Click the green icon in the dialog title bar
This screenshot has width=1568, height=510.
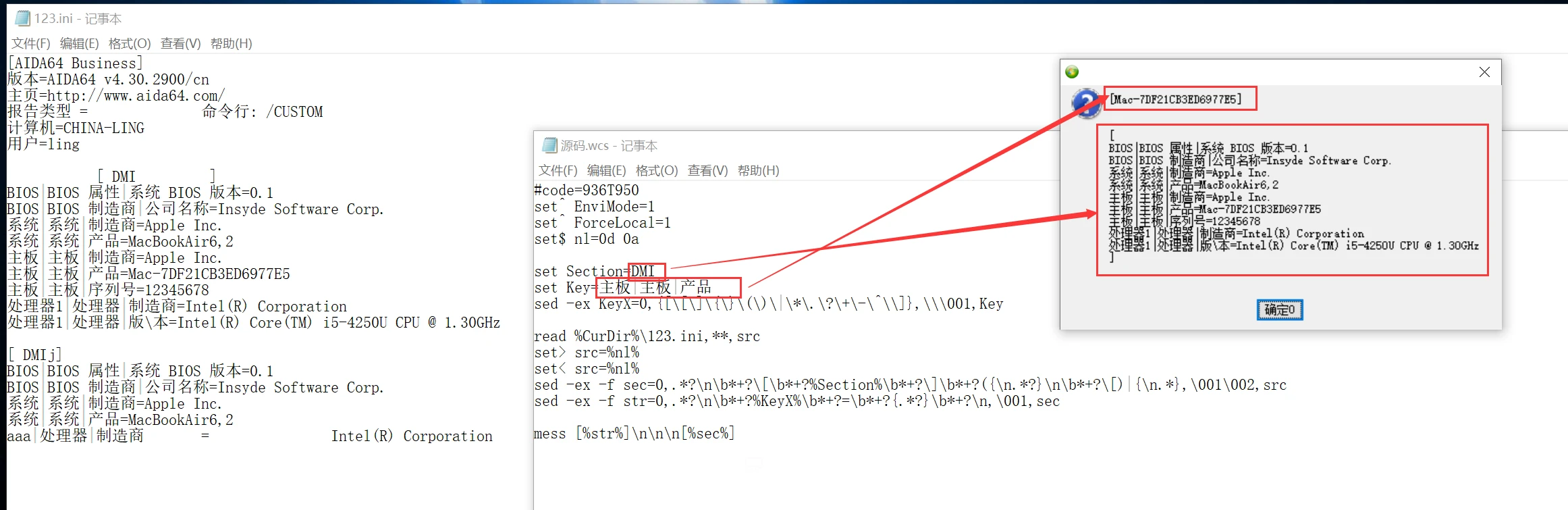1072,72
